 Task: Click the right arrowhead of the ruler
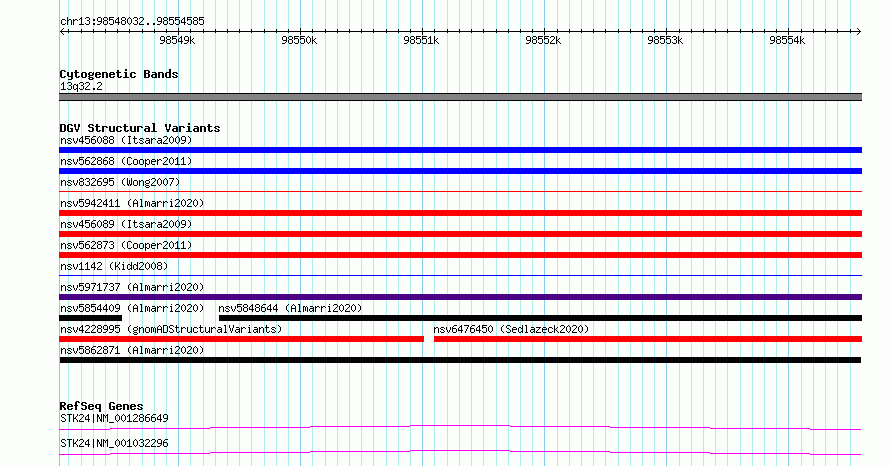tap(858, 32)
